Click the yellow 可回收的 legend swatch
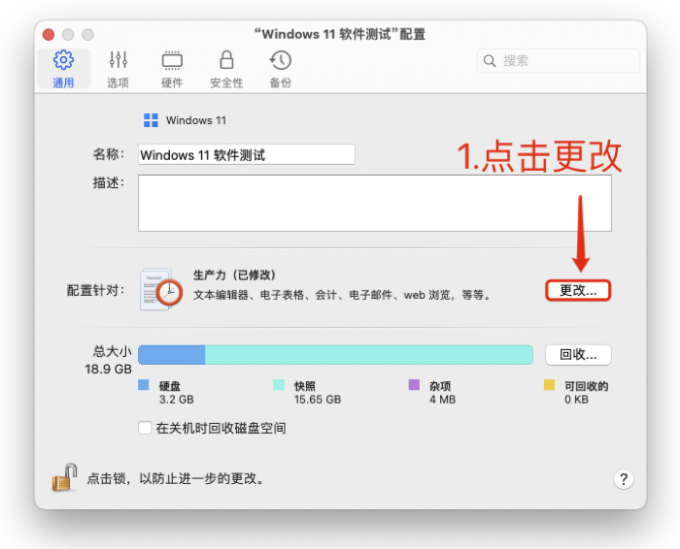680x549 pixels. (x=549, y=385)
